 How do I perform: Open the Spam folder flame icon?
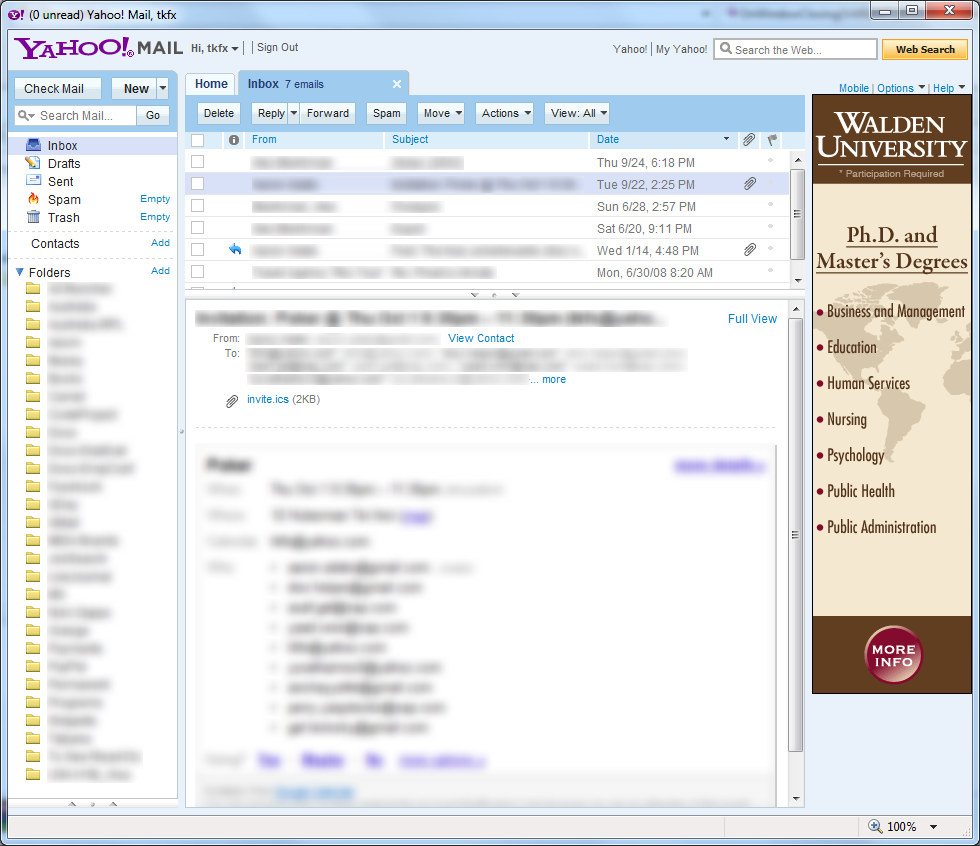pos(33,199)
